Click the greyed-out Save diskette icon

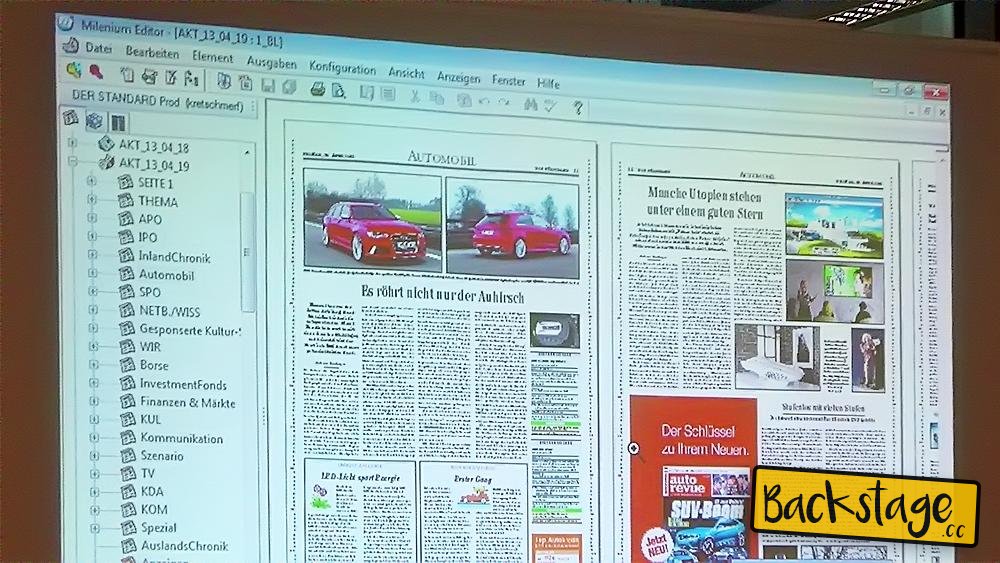[x=268, y=86]
